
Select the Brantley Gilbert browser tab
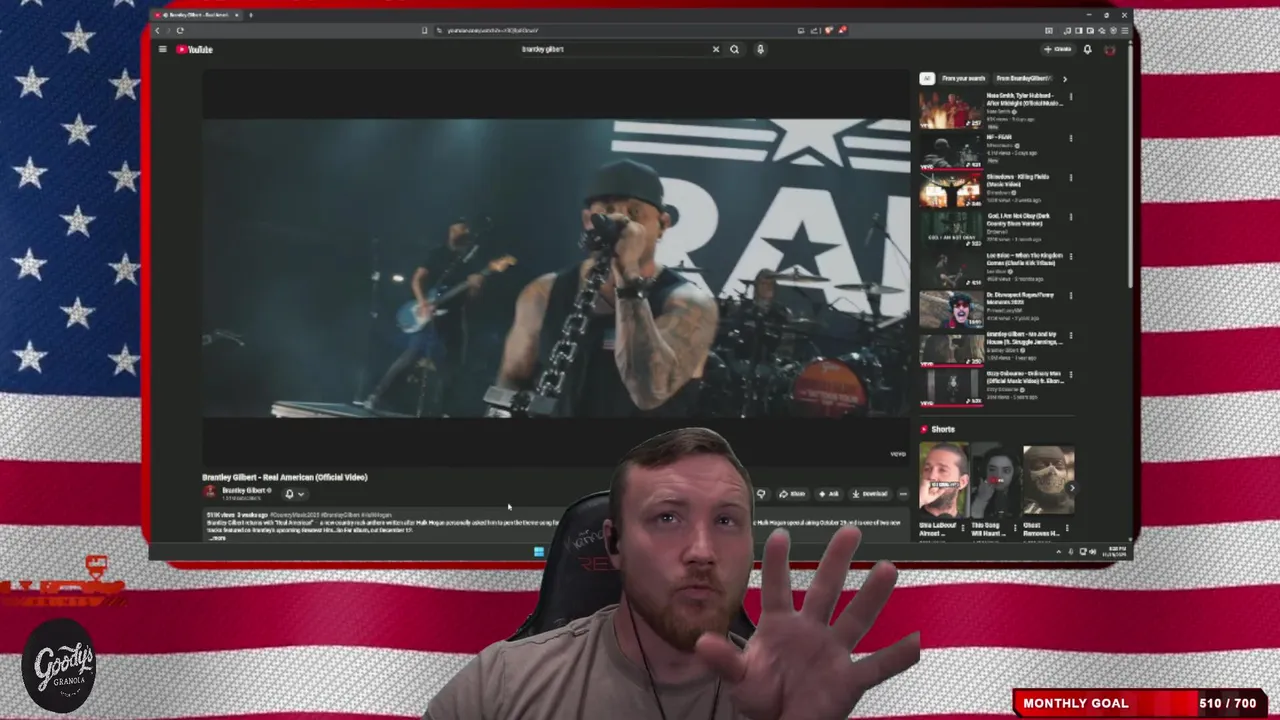click(195, 15)
